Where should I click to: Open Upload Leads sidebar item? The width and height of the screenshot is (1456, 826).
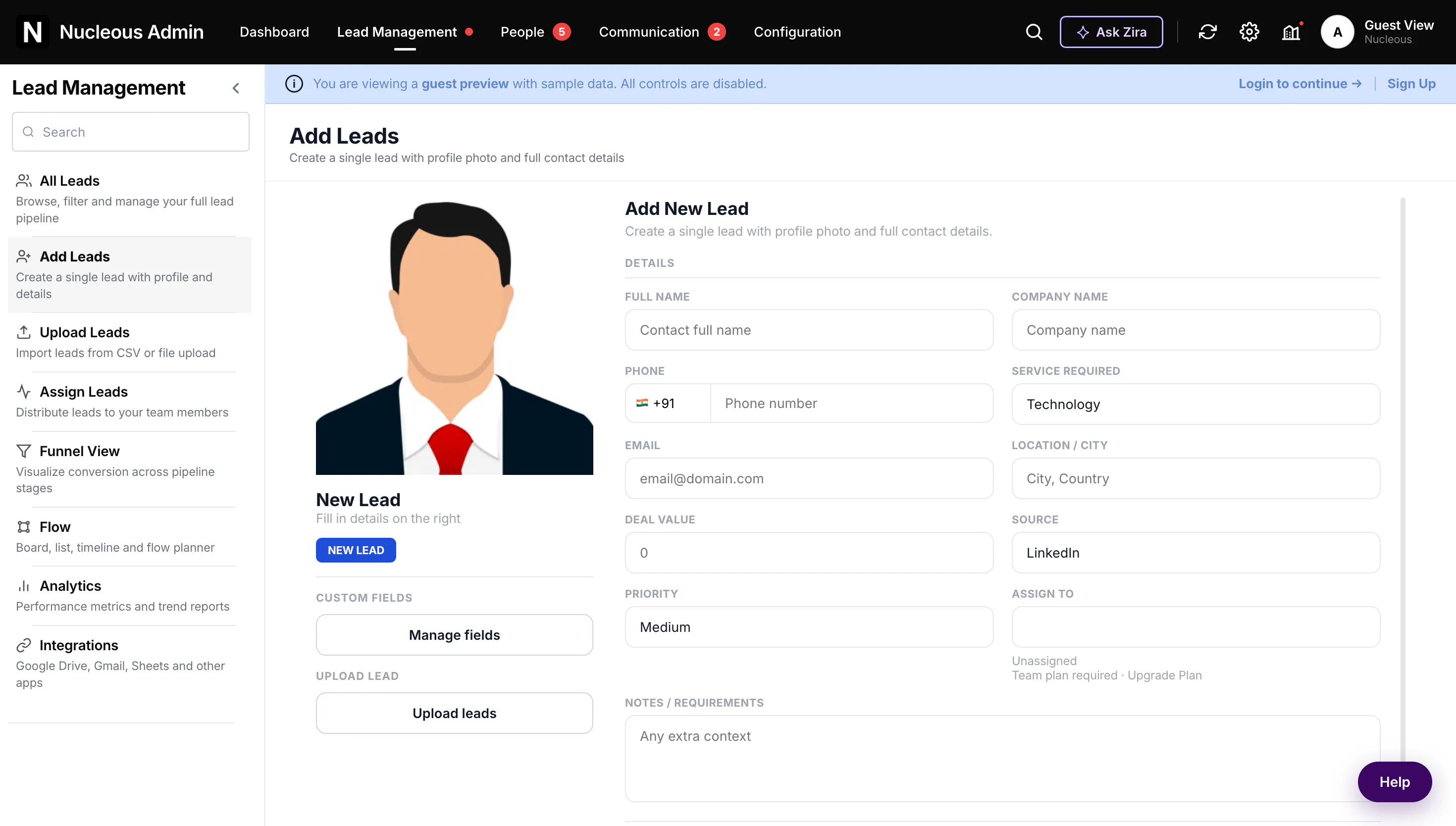(x=129, y=342)
